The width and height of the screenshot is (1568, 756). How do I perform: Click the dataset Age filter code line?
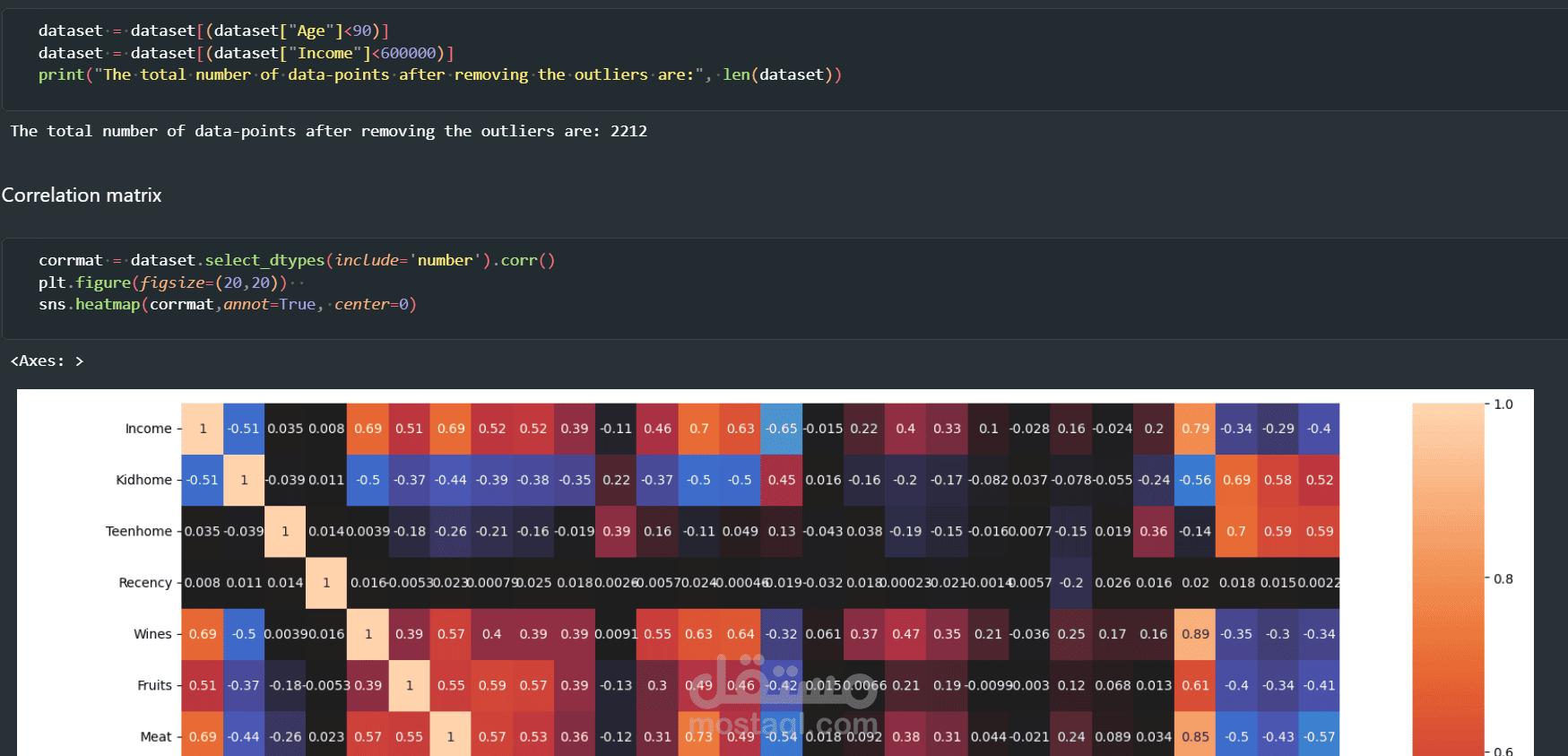(213, 30)
